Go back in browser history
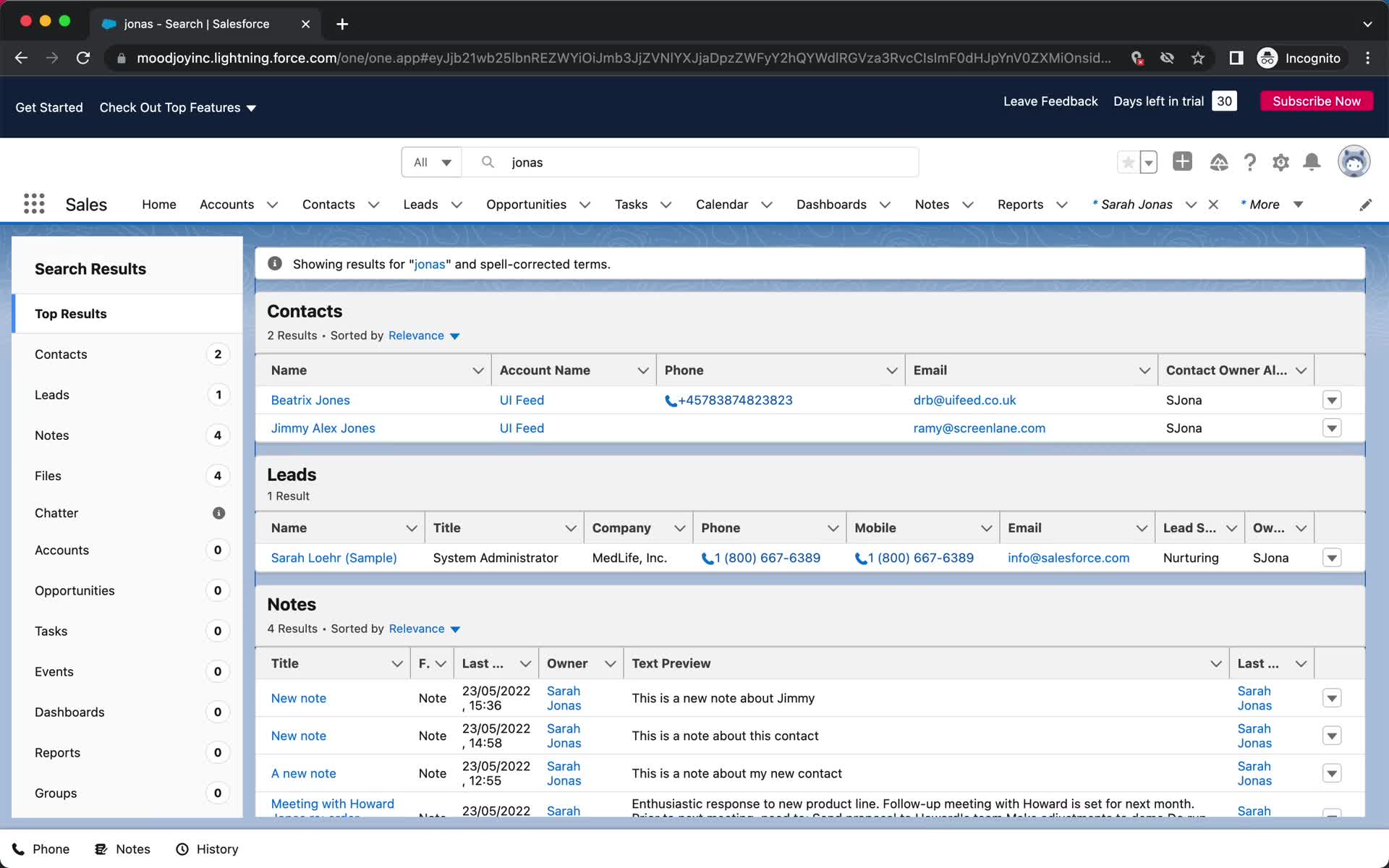This screenshot has height=868, width=1389. pyautogui.click(x=21, y=58)
